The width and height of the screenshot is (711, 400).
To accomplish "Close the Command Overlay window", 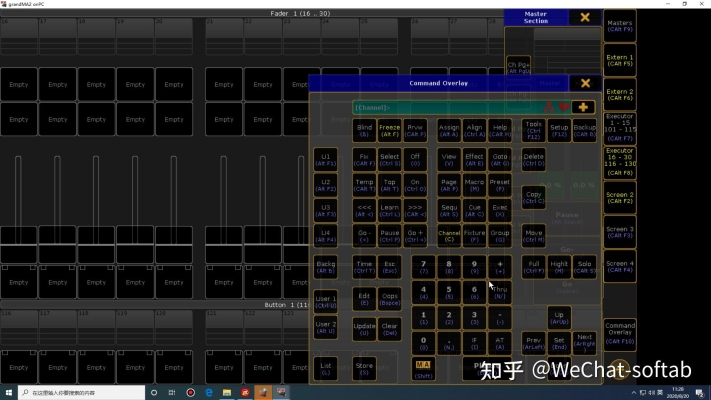I will [x=585, y=84].
